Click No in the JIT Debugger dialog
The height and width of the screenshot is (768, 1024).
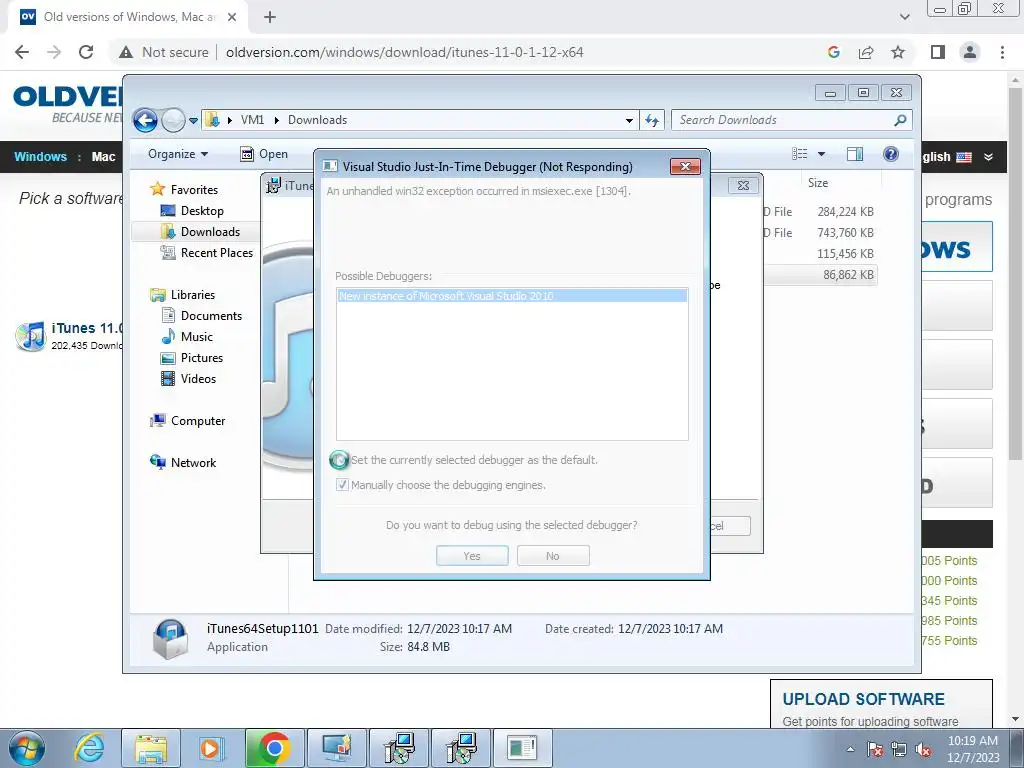pos(553,556)
